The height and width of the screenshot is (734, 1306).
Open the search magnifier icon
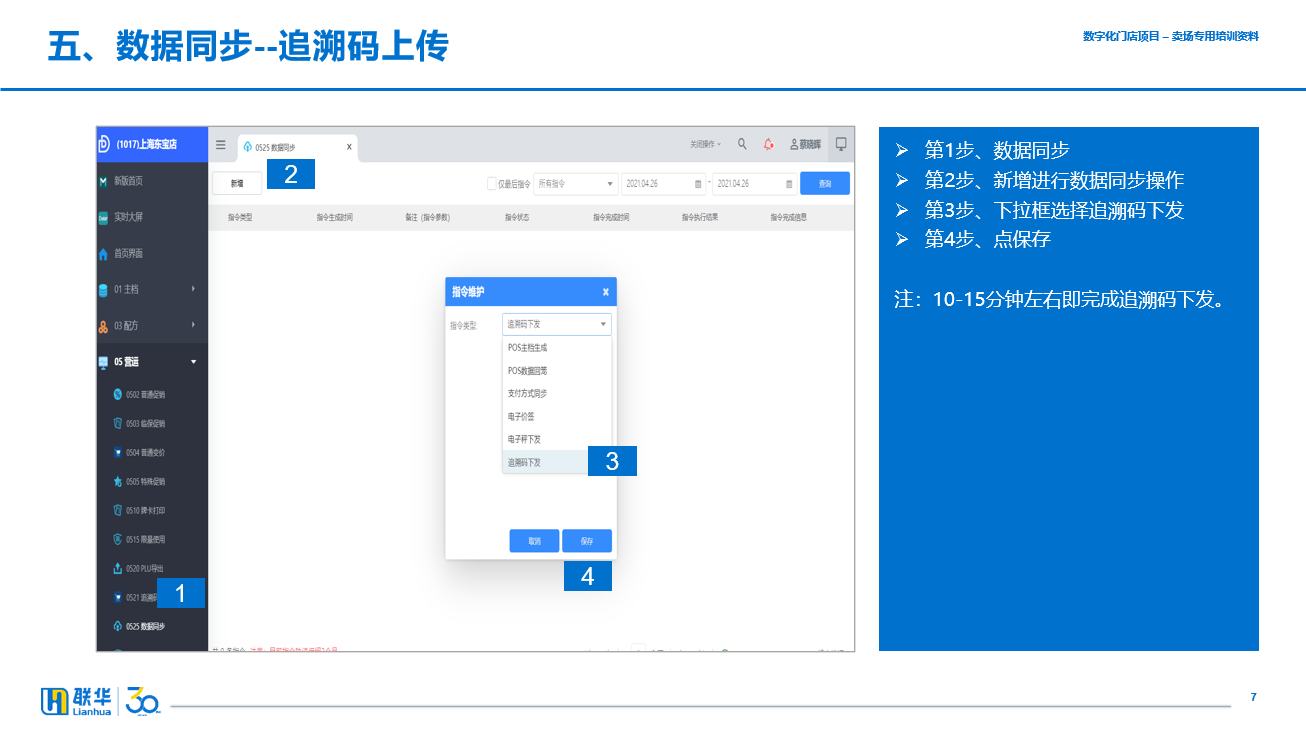(742, 144)
